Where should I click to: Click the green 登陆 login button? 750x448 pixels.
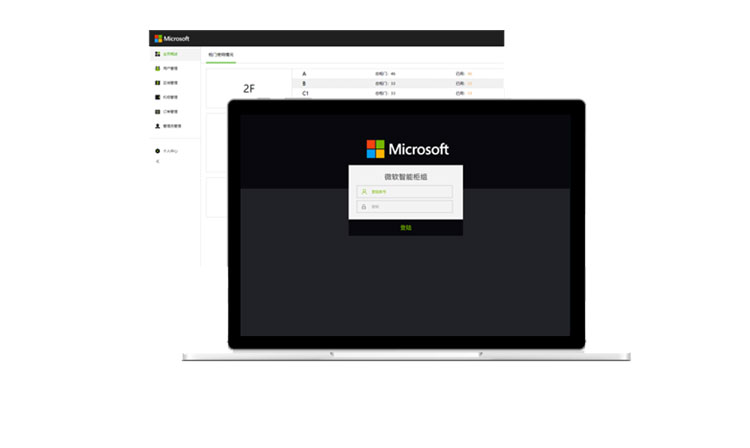click(x=406, y=228)
